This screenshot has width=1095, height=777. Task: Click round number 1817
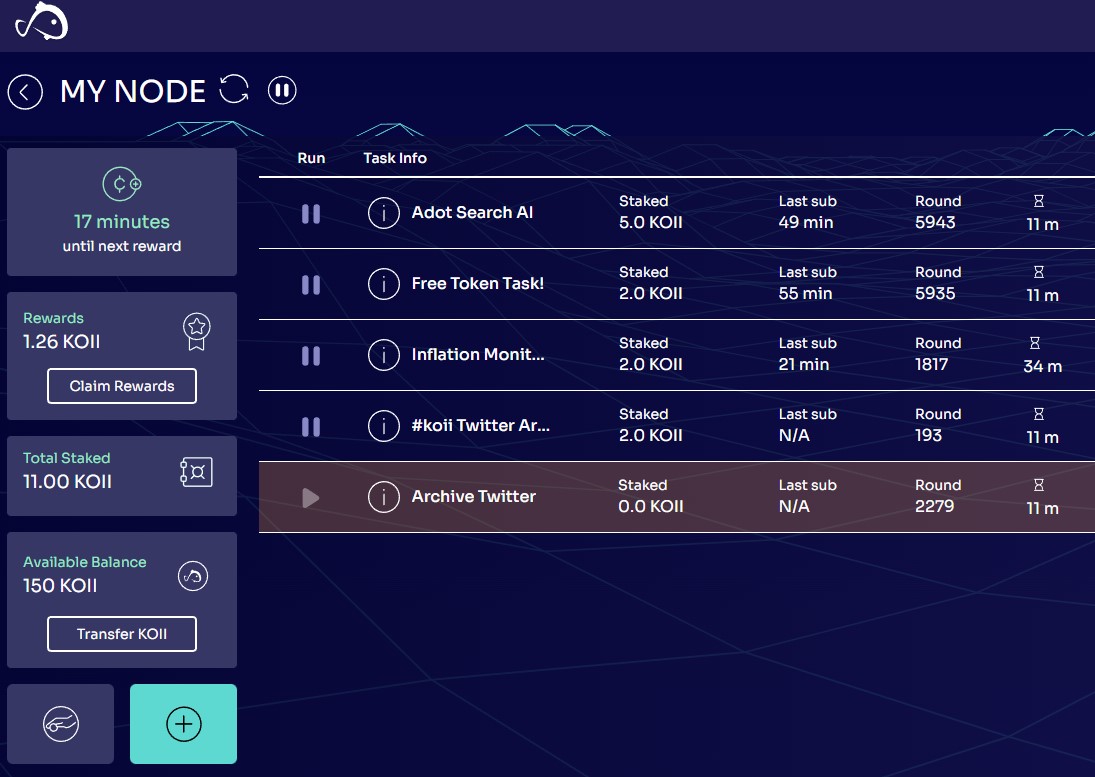932,364
